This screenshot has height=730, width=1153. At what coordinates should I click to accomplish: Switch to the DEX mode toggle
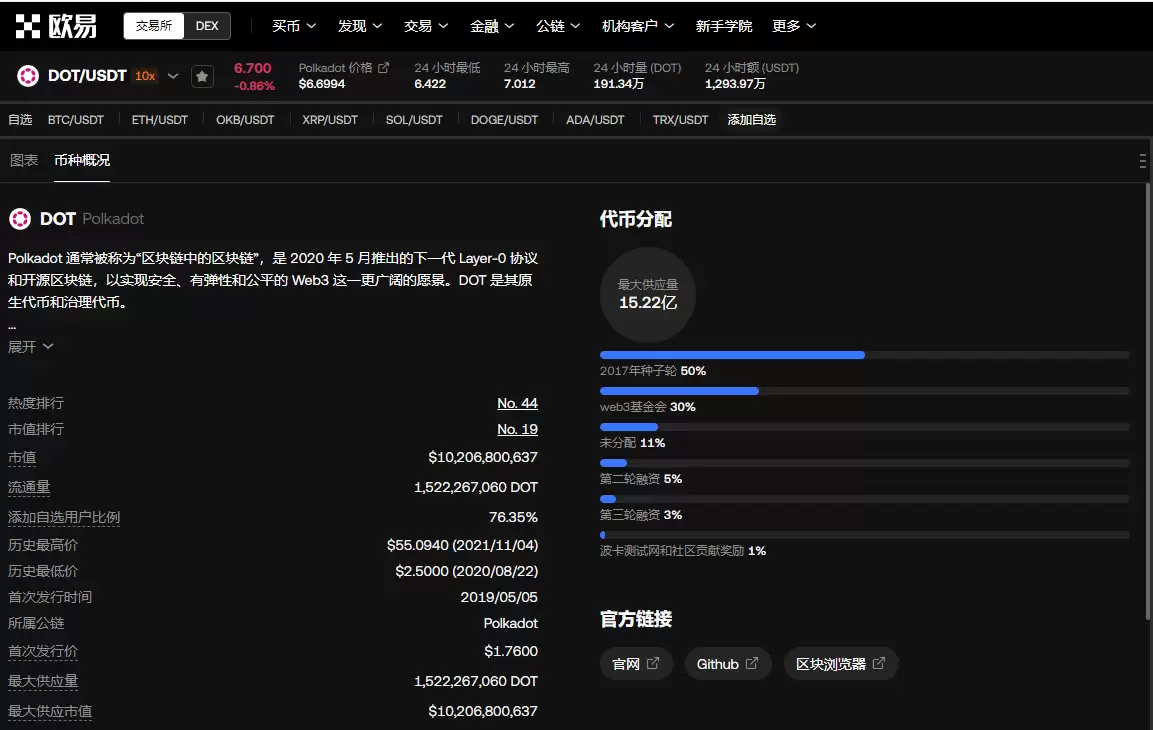(x=207, y=26)
